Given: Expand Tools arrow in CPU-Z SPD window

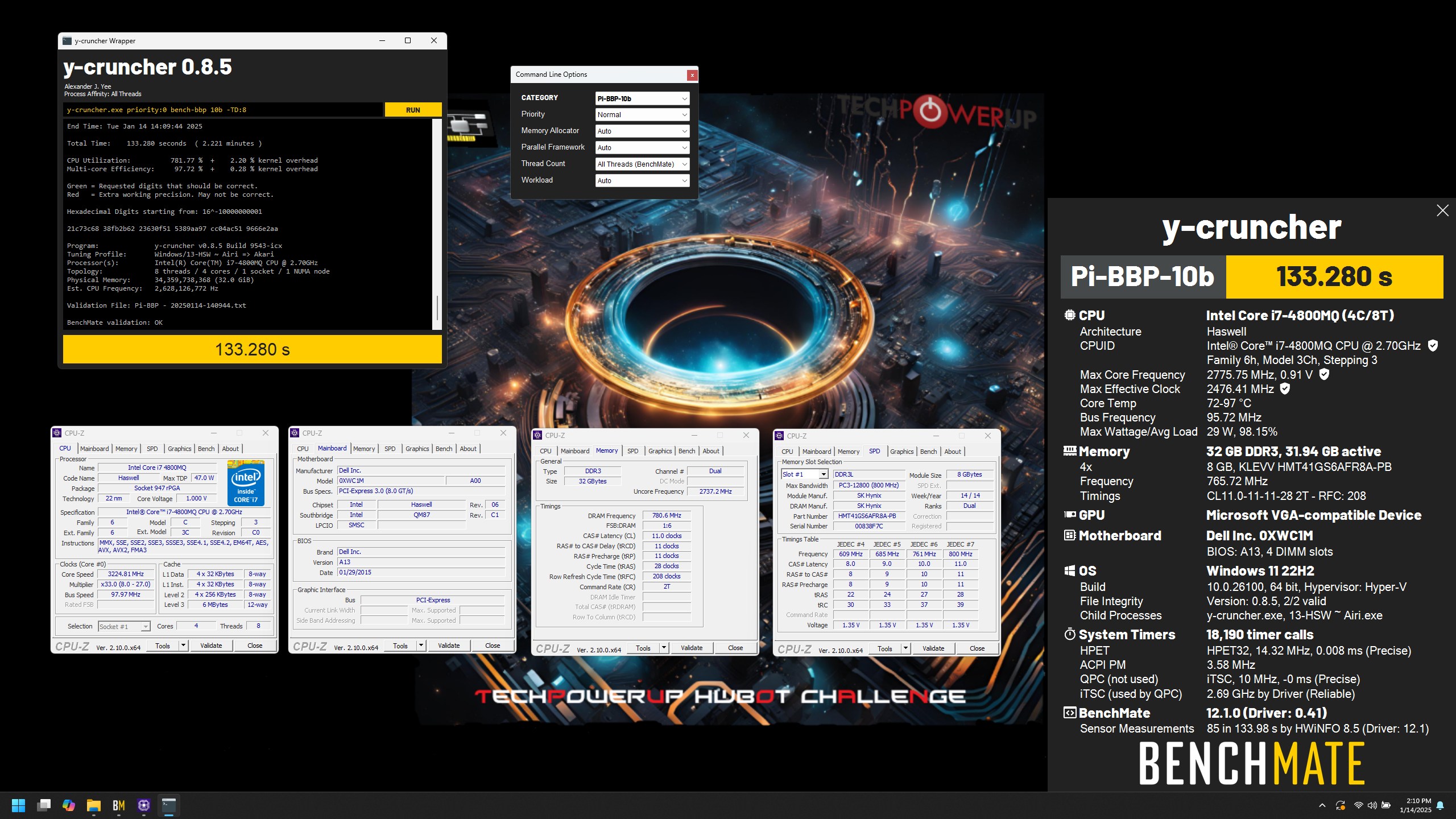Looking at the screenshot, I should coord(905,648).
